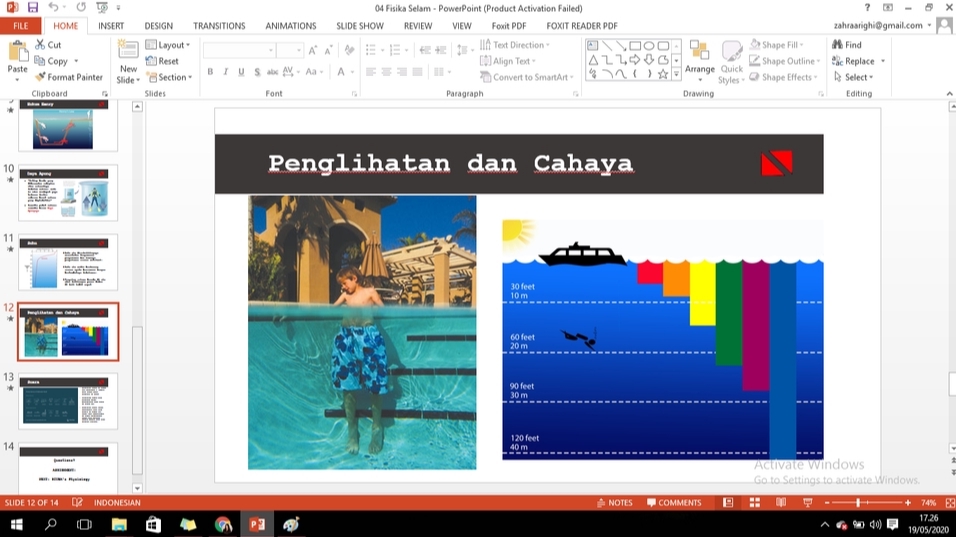Open the FILE tab
Viewport: 956px width, 537px height.
pyautogui.click(x=21, y=26)
